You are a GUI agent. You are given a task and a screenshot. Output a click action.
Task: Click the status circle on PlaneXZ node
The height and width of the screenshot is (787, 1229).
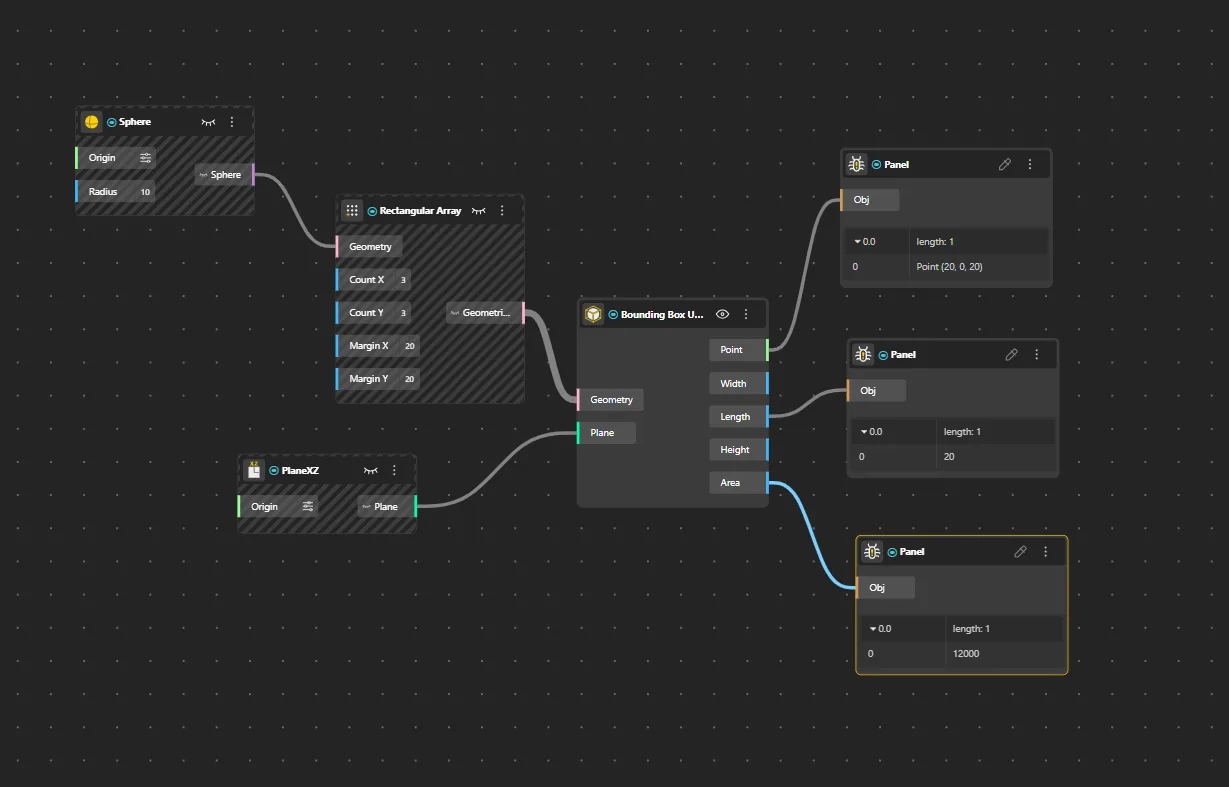(274, 470)
